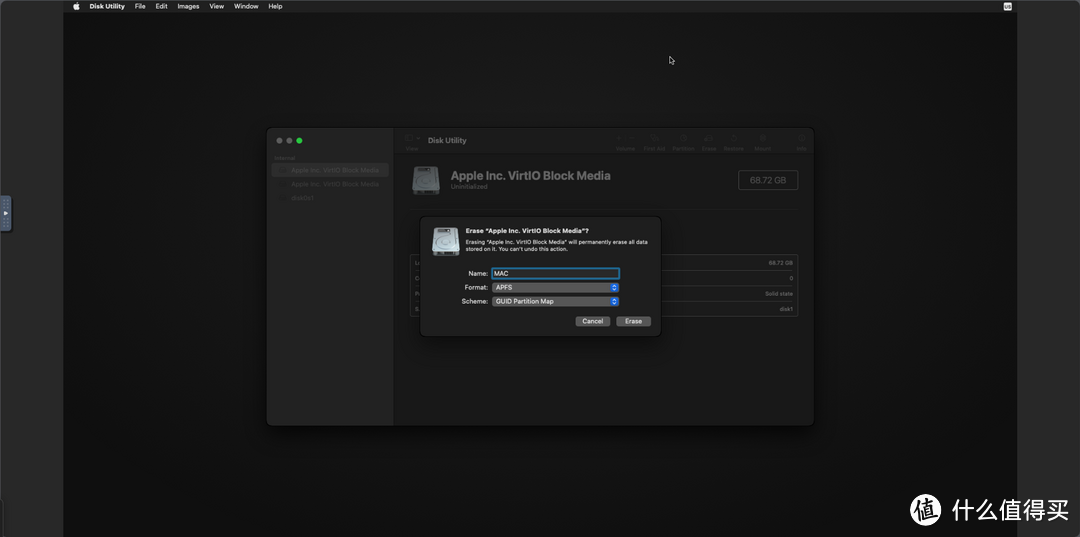1080x537 pixels.
Task: Open the File menu
Action: 140,6
